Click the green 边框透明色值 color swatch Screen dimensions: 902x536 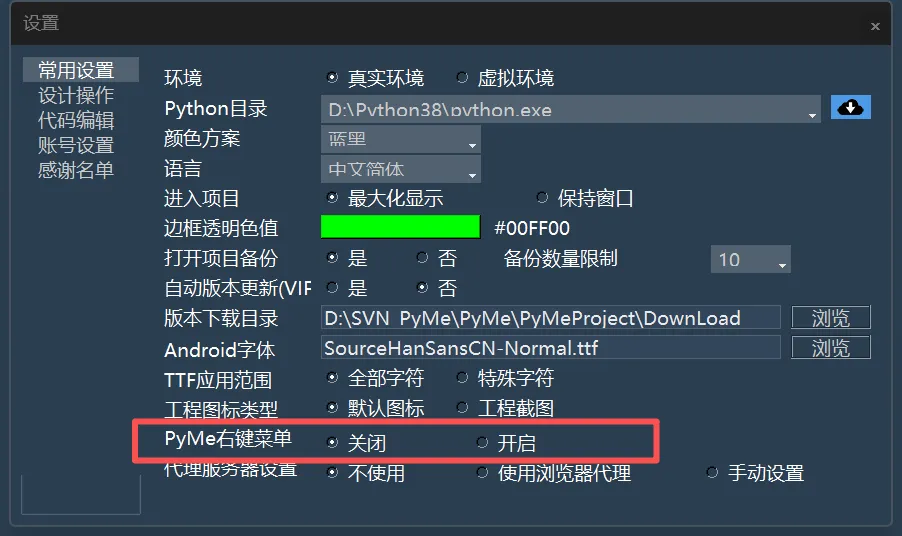tap(400, 227)
